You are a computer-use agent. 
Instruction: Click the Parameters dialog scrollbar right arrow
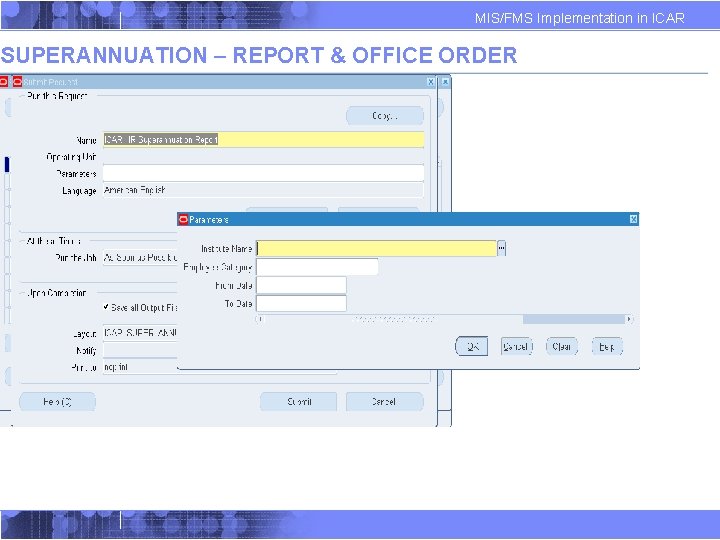pos(629,319)
